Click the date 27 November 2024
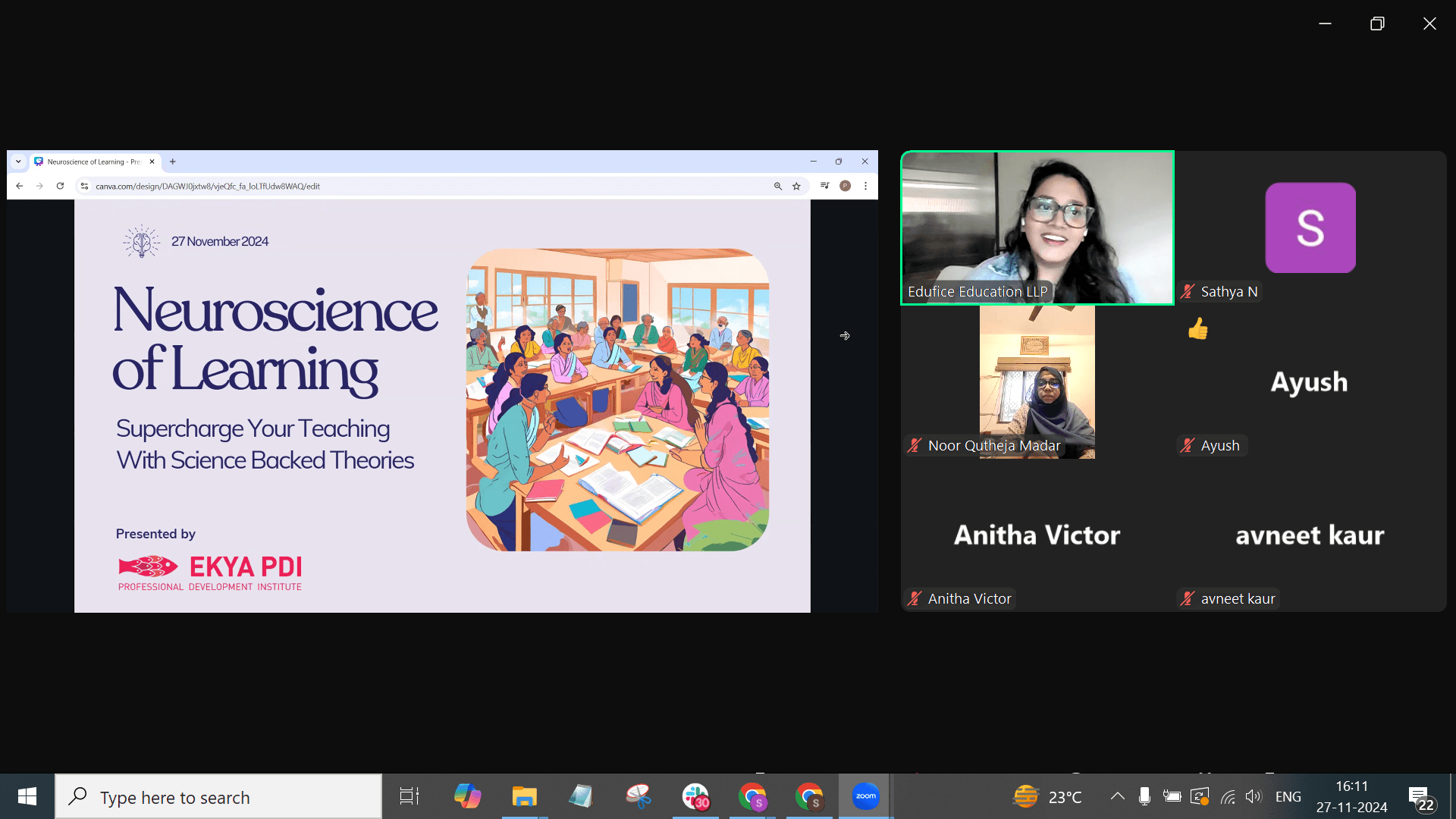The height and width of the screenshot is (819, 1456). [x=220, y=241]
